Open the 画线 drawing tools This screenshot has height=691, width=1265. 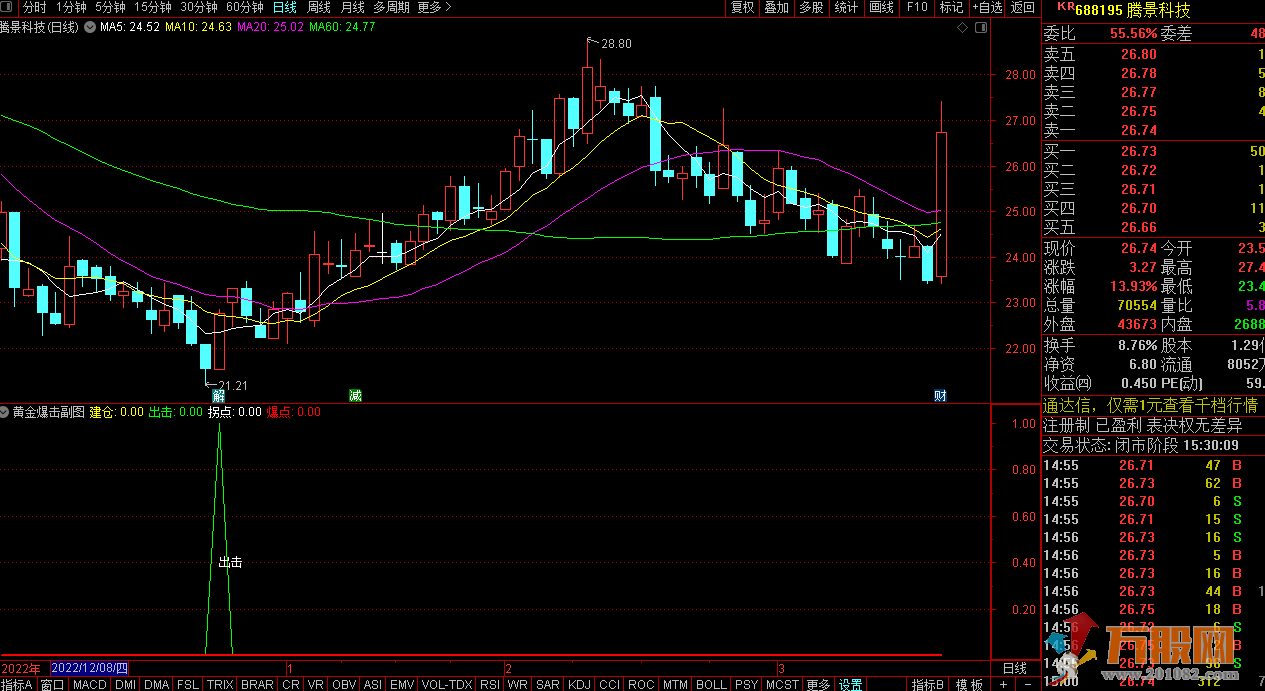(881, 7)
